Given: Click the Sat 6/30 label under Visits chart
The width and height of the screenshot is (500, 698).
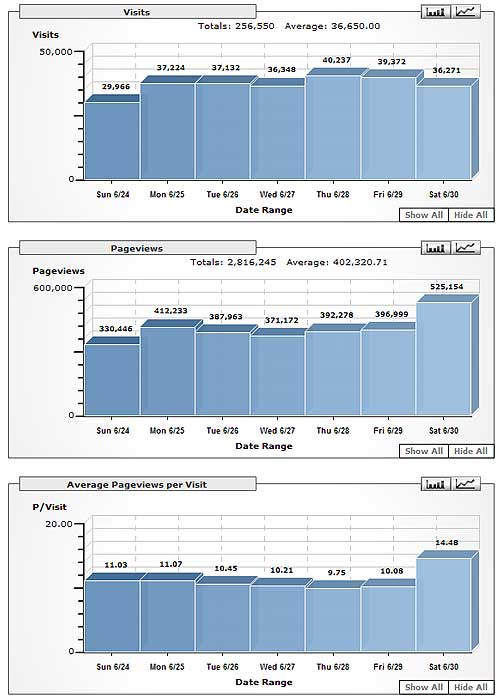Looking at the screenshot, I should 443,195.
